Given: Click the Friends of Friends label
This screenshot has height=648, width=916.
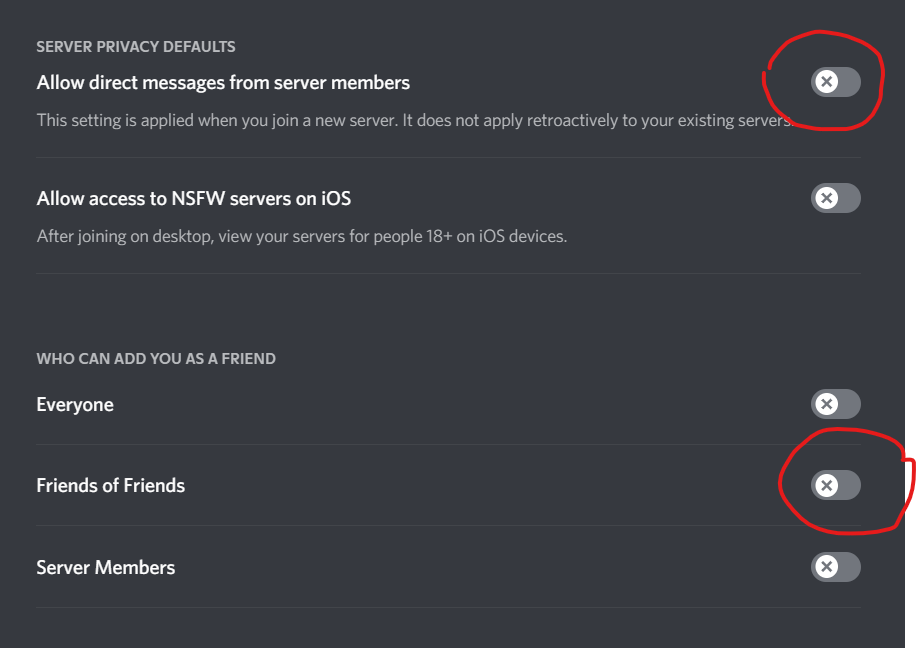Looking at the screenshot, I should tap(110, 485).
